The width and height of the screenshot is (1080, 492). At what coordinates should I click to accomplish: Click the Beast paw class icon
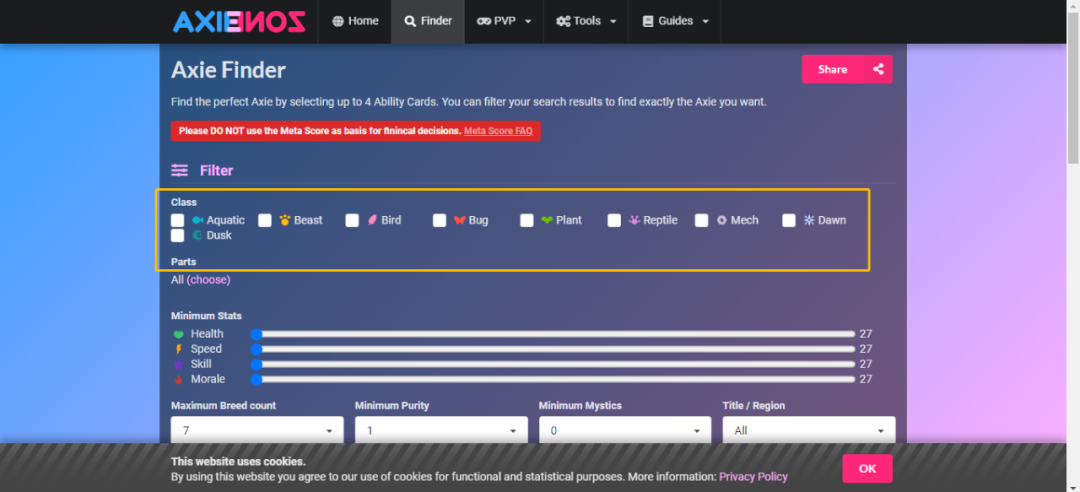click(x=285, y=220)
